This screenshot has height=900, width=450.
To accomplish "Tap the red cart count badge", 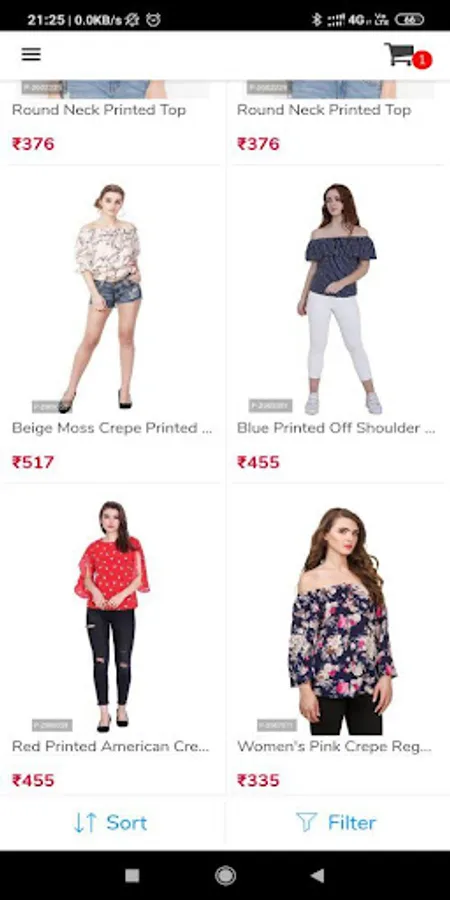I will (x=422, y=60).
